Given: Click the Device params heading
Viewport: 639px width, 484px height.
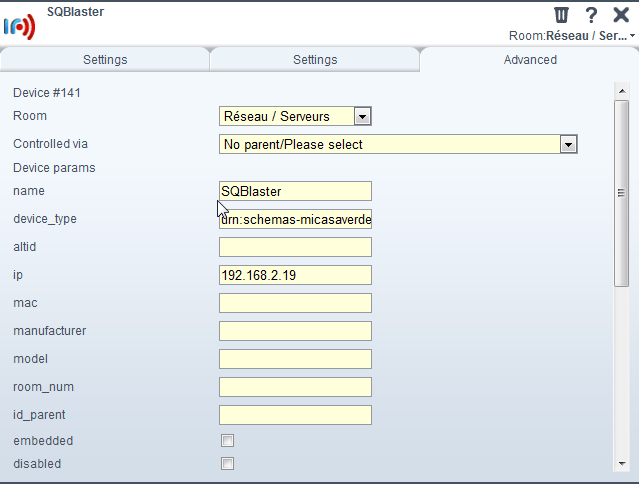Looking at the screenshot, I should 54,168.
